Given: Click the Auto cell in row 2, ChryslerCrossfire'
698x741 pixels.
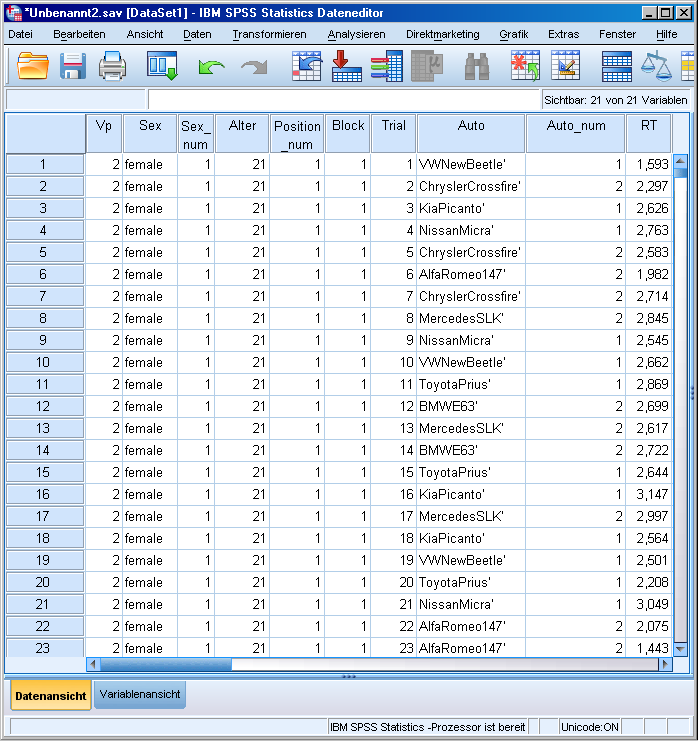Looking at the screenshot, I should click(x=471, y=187).
